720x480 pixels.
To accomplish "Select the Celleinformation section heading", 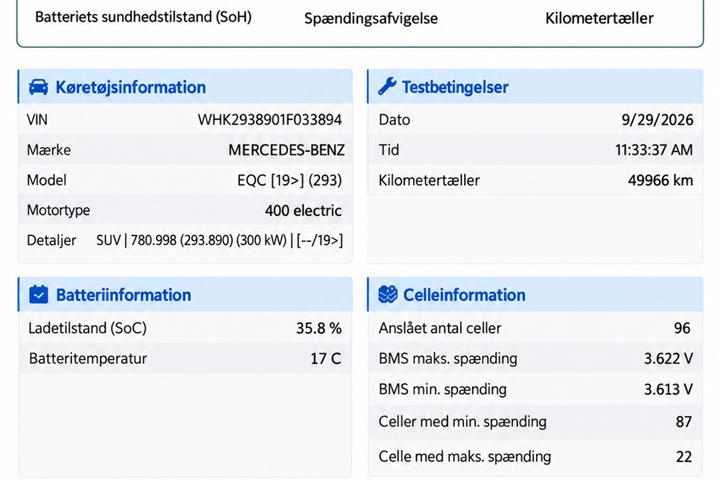I will 464,295.
